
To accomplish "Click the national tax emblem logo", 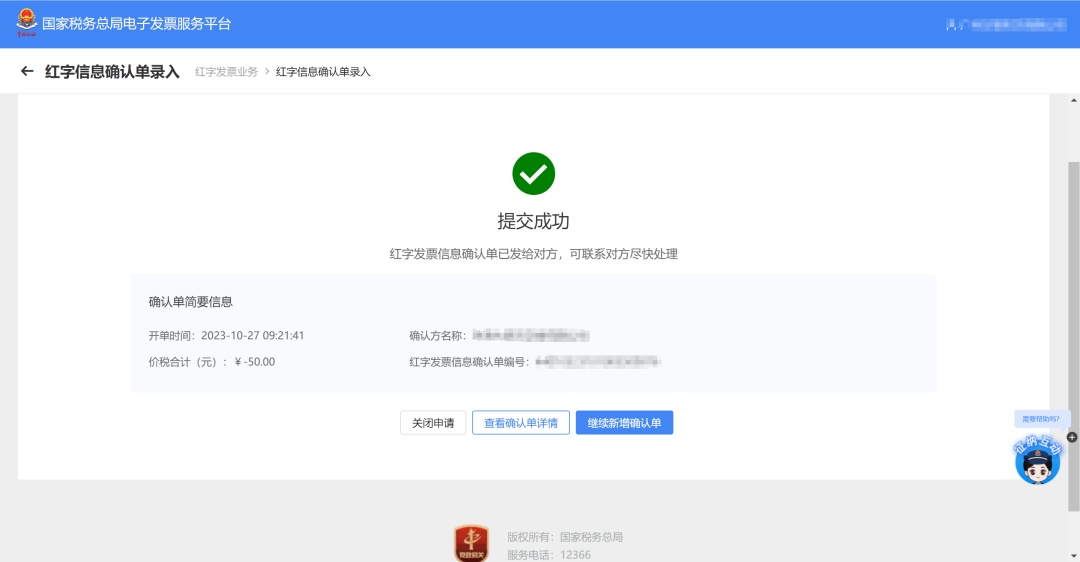I will pyautogui.click(x=26, y=23).
